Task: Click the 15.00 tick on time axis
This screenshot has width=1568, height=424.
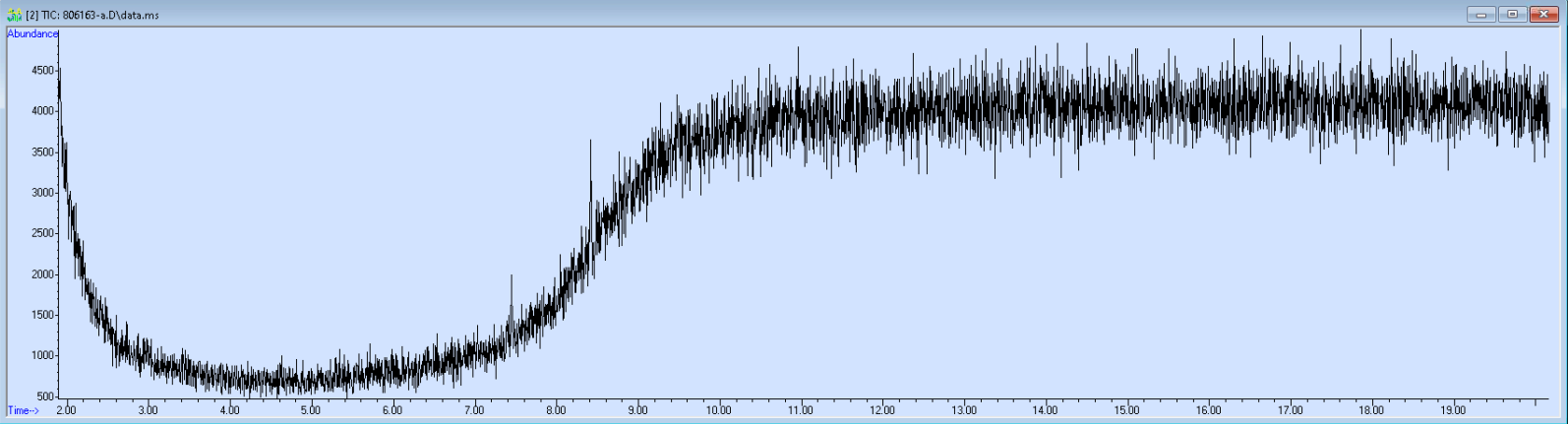Action: (x=1126, y=410)
